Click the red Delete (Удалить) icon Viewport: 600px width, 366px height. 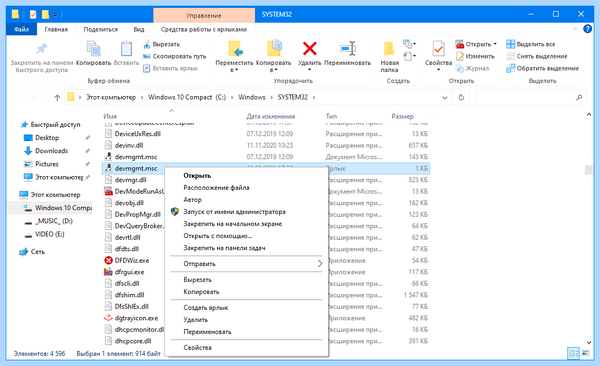(310, 49)
